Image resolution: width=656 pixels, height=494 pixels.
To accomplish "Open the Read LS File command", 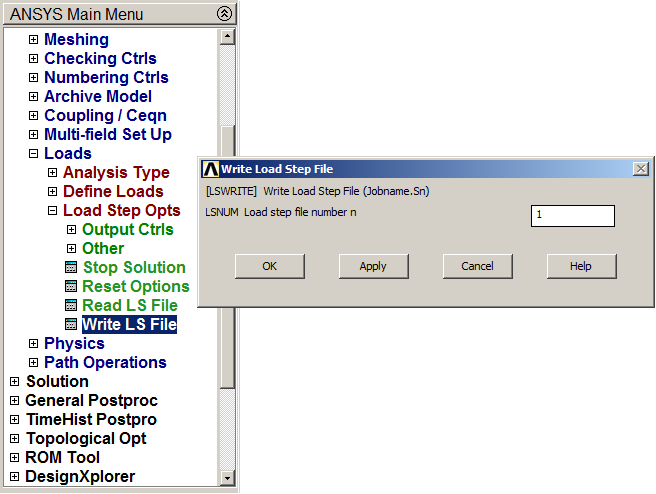I will (x=130, y=305).
